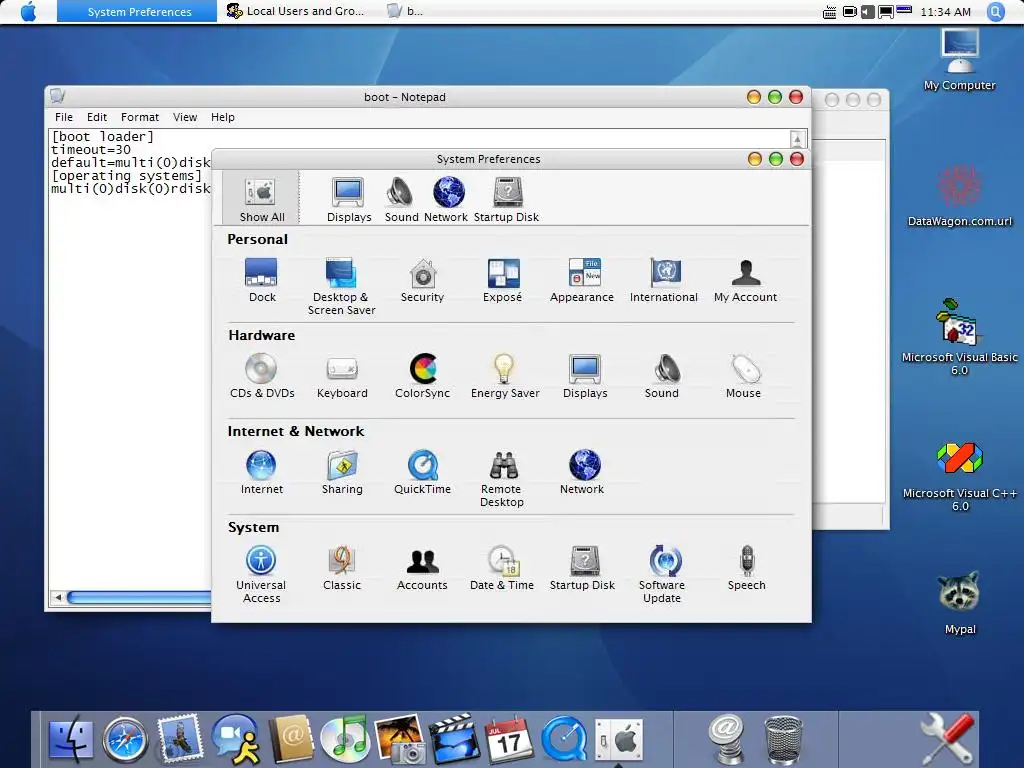The height and width of the screenshot is (768, 1024).
Task: Open the Keyboard preference pane
Action: 342,376
